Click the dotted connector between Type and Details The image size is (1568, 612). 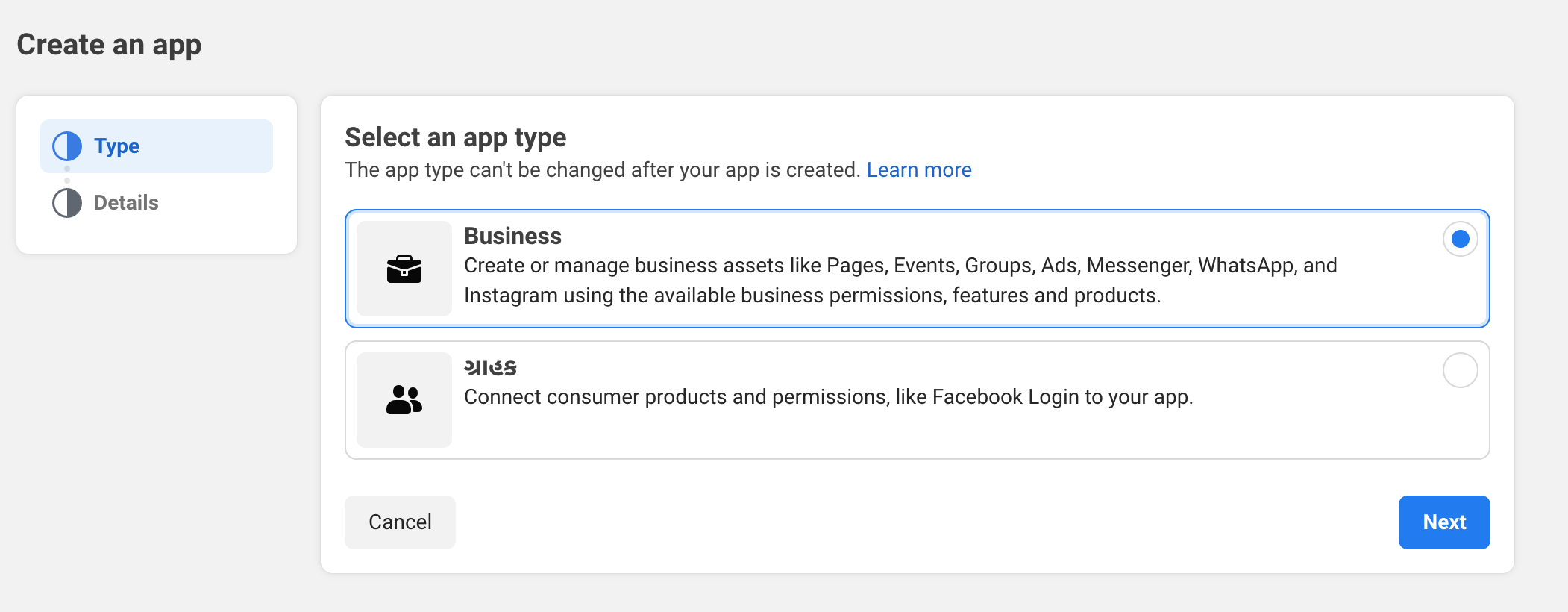pos(67,175)
